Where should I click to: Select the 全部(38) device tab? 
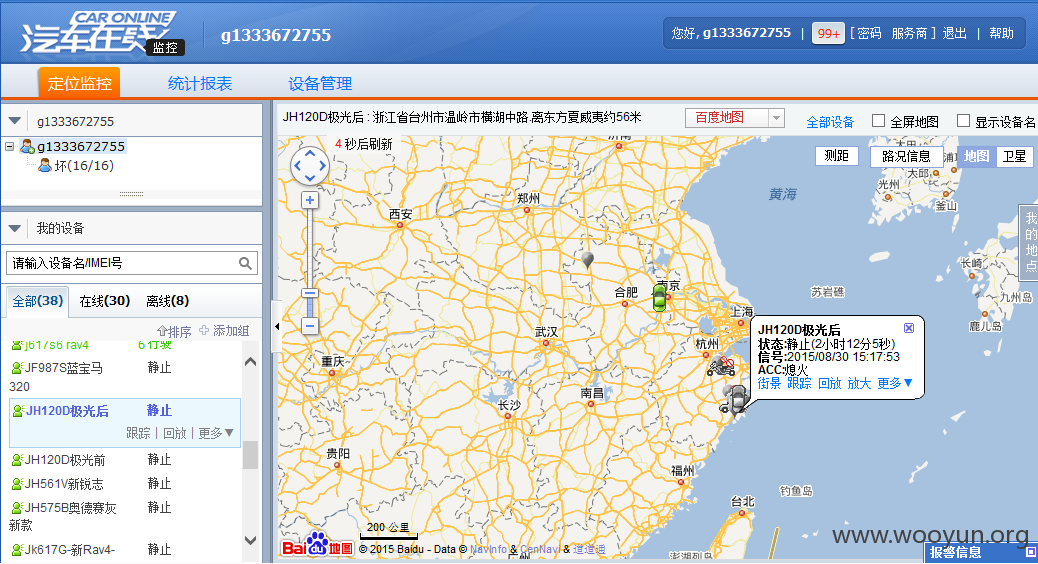click(38, 301)
